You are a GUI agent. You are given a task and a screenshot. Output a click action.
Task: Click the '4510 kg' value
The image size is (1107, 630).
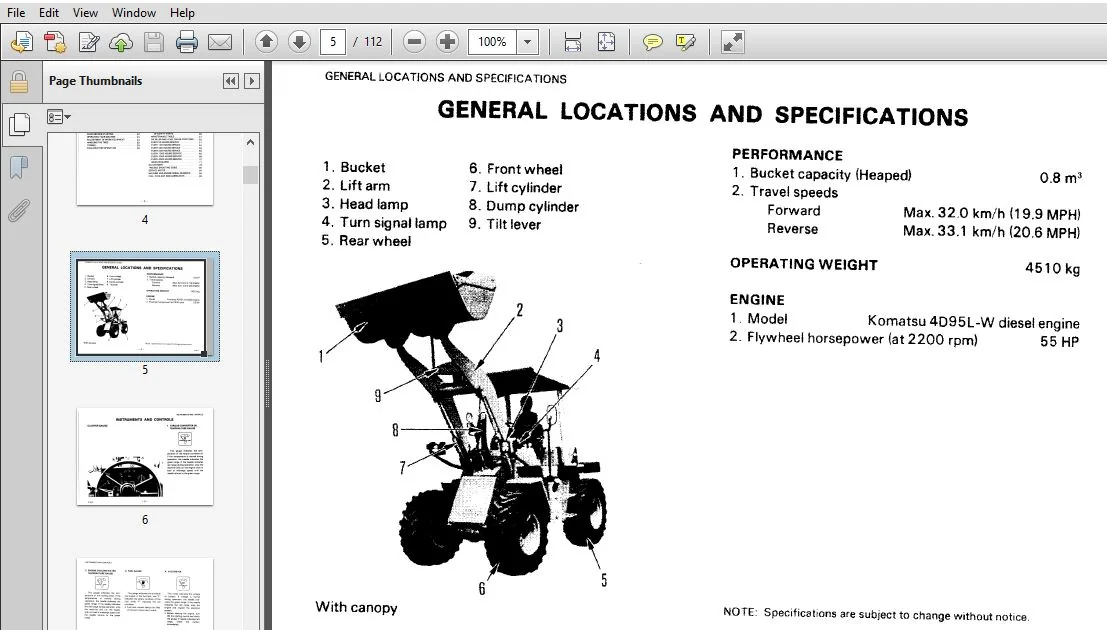1052,268
